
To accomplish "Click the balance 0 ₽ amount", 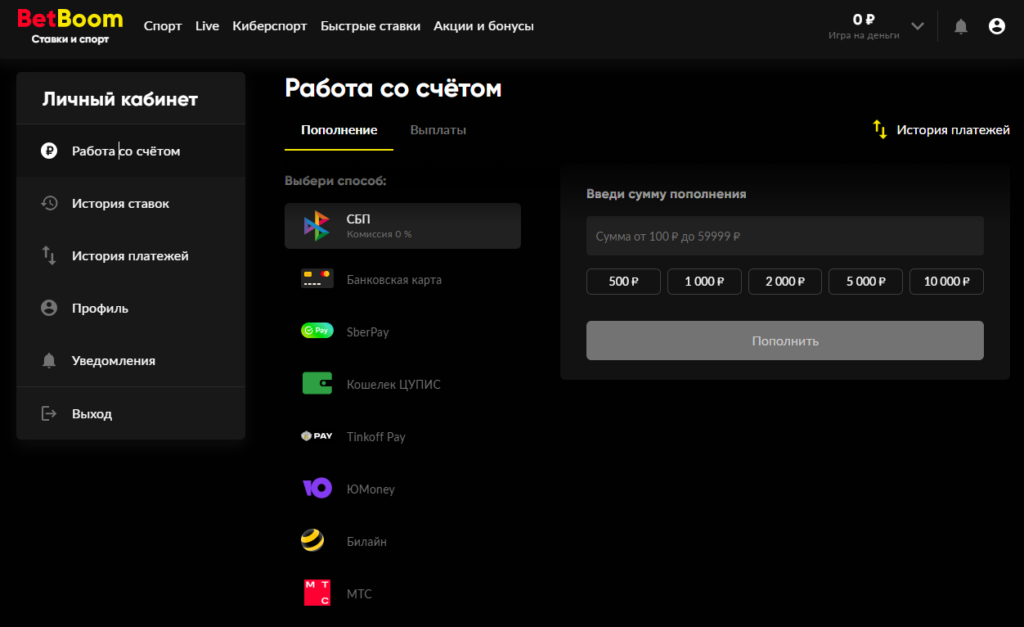I will 863,20.
